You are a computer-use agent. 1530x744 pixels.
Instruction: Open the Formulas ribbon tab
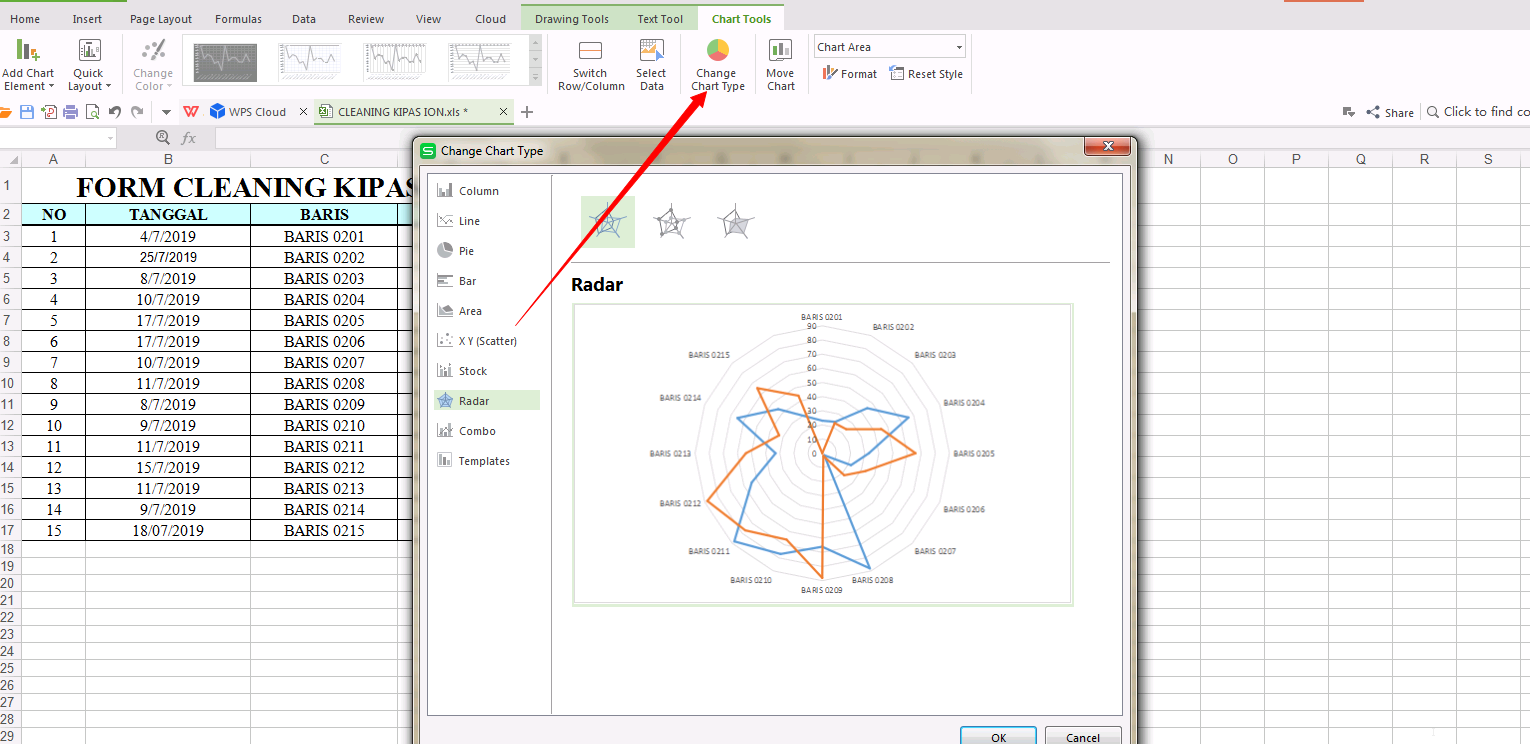(238, 19)
